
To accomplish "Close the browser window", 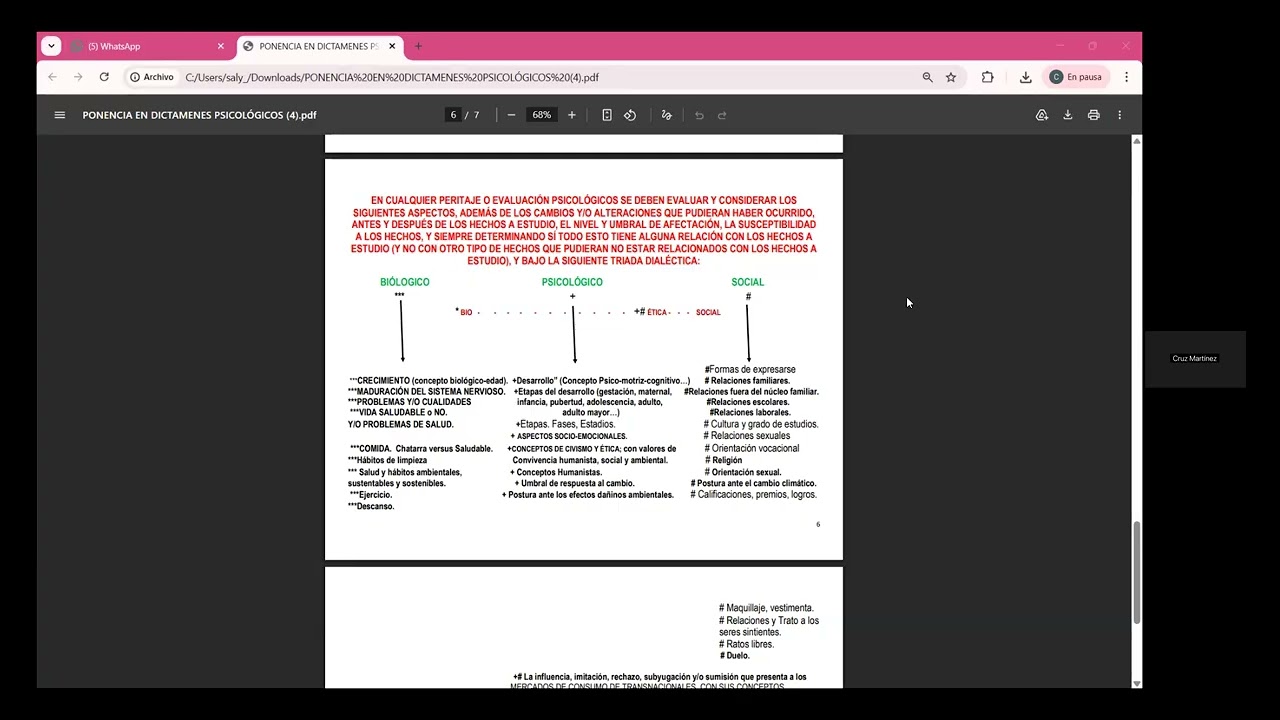I will (1125, 46).
